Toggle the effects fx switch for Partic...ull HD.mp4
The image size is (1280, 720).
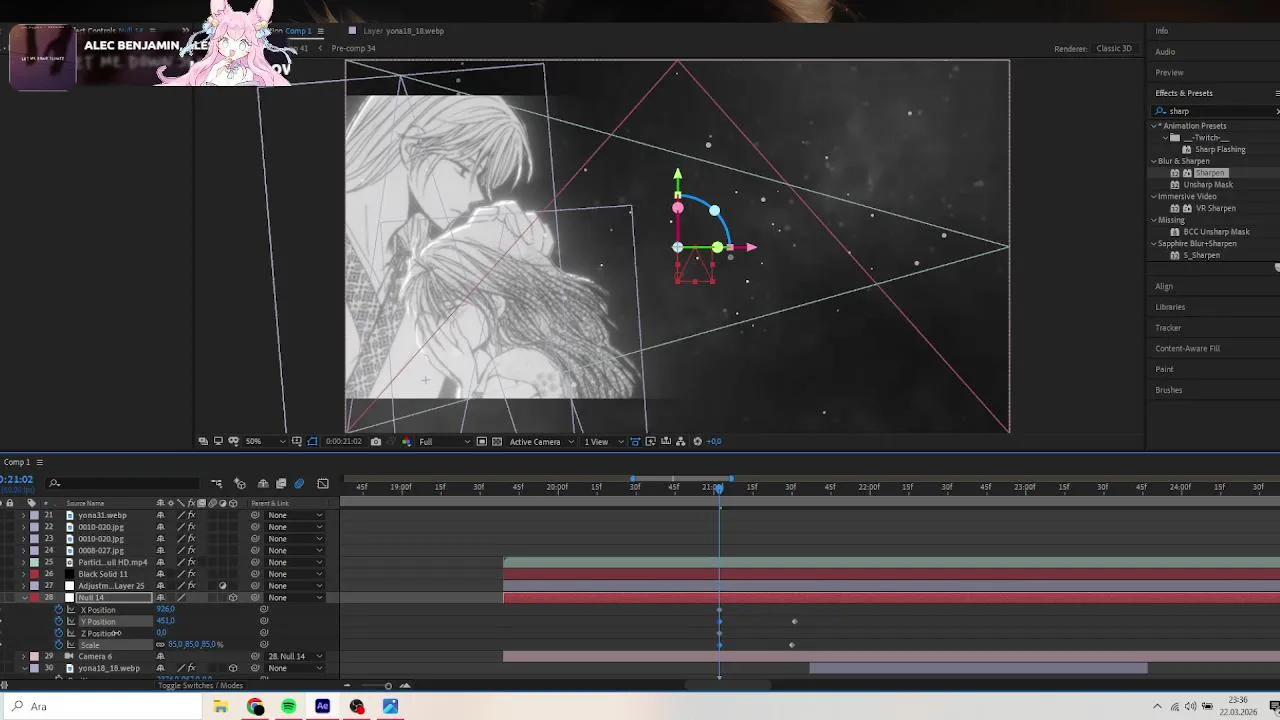pyautogui.click(x=191, y=562)
